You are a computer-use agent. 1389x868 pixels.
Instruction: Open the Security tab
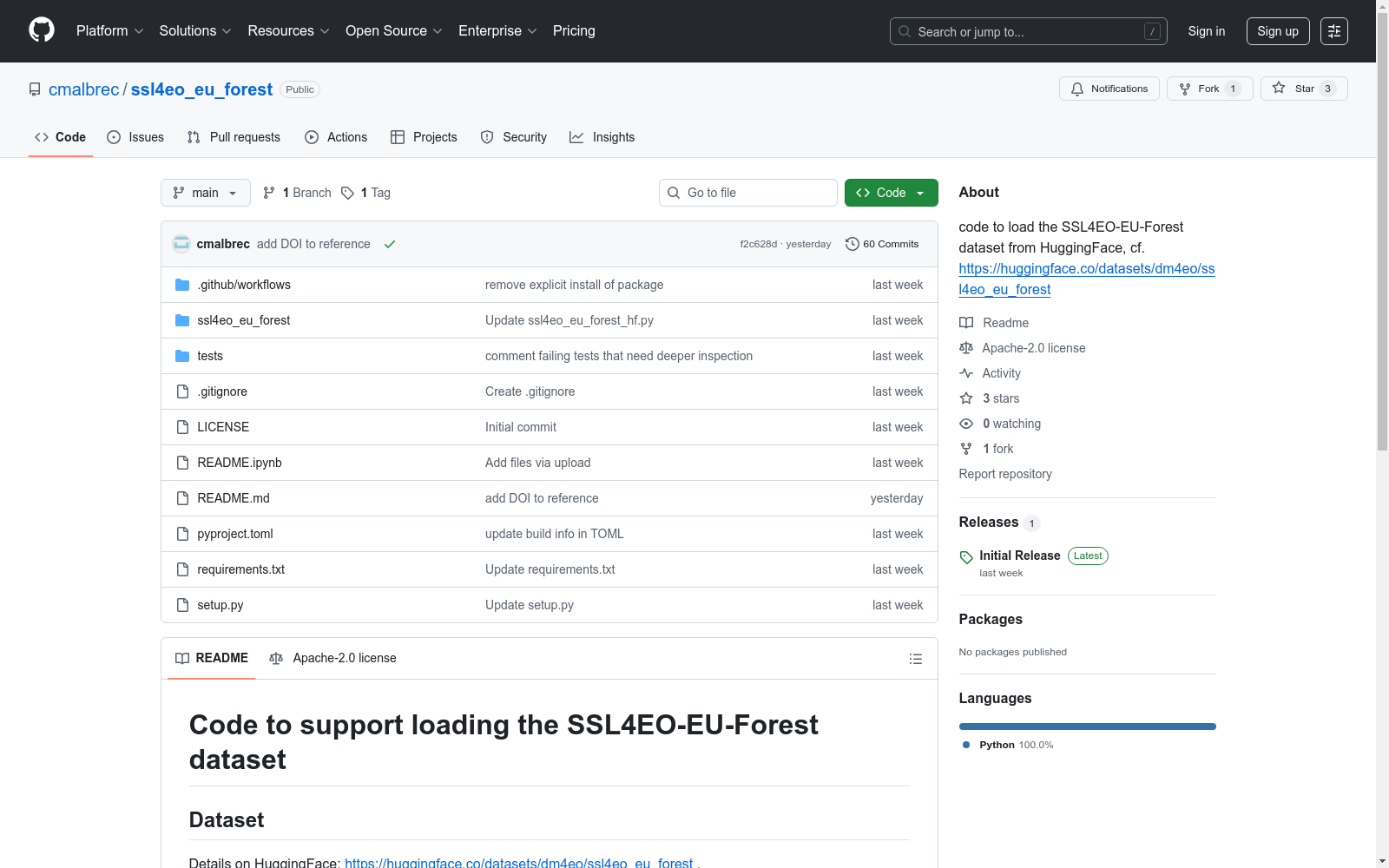(514, 137)
